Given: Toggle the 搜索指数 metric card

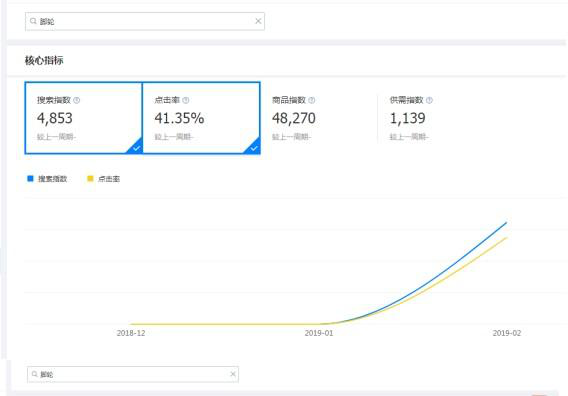Looking at the screenshot, I should coord(84,118).
